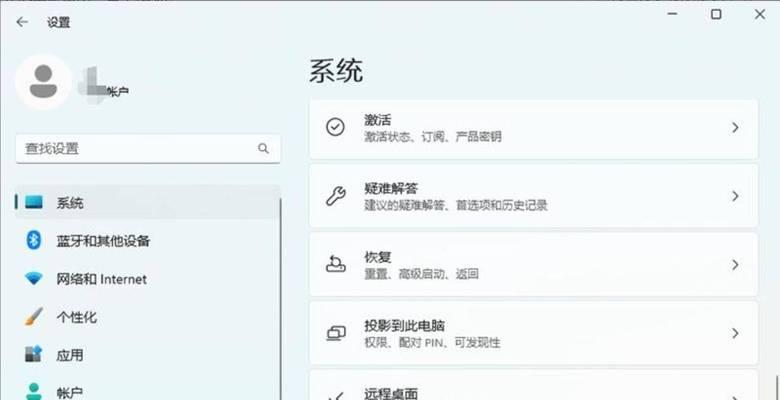Select the 系统 monitor icon in sidebar
This screenshot has height=400, width=780.
34,202
